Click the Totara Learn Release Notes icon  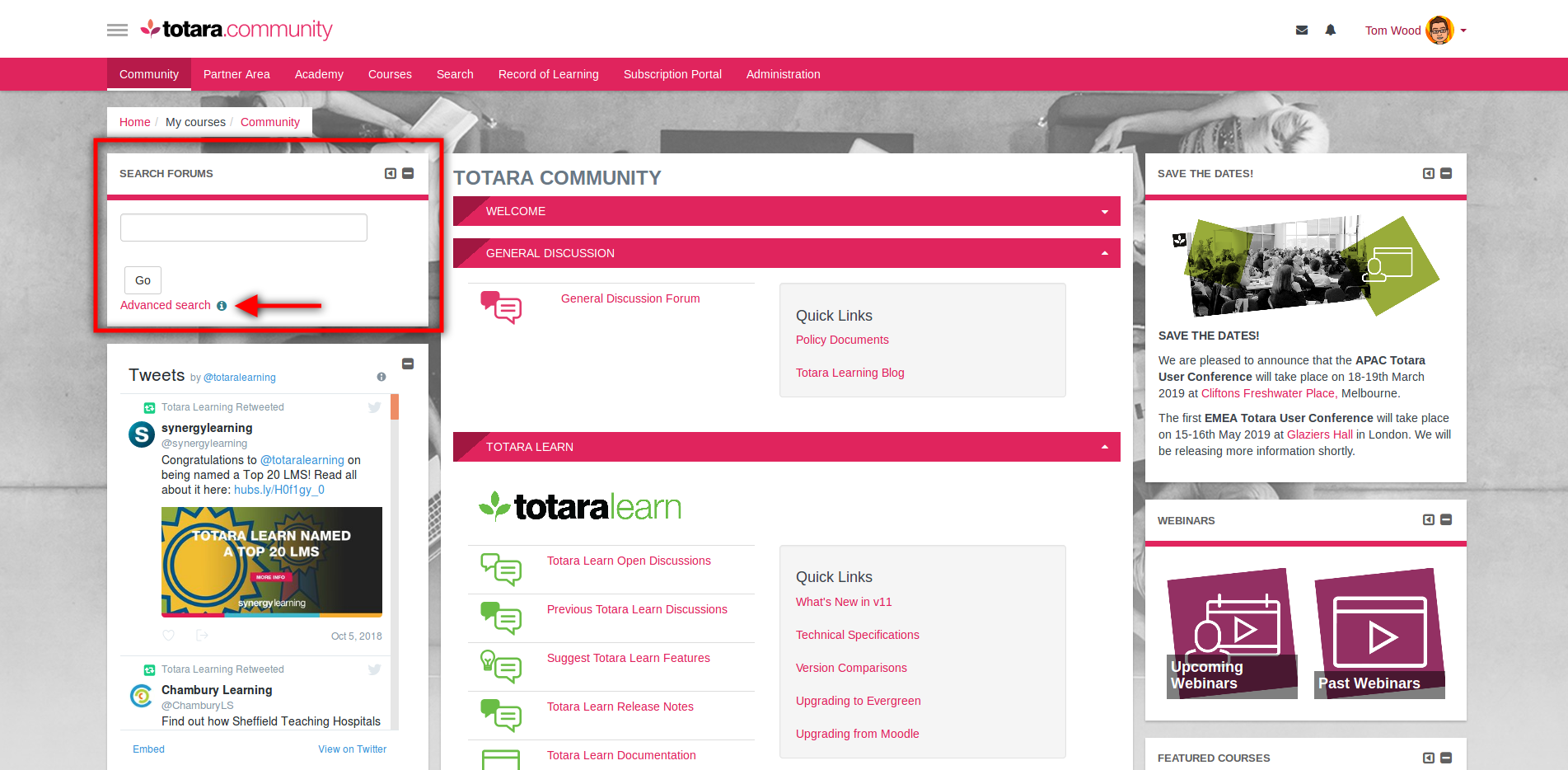[x=501, y=716]
